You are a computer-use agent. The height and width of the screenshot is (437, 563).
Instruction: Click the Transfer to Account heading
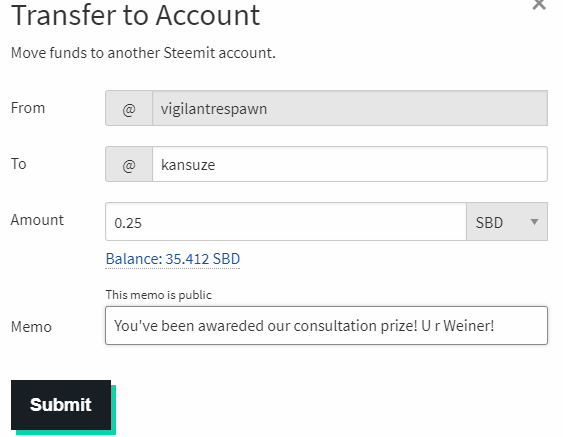(135, 15)
